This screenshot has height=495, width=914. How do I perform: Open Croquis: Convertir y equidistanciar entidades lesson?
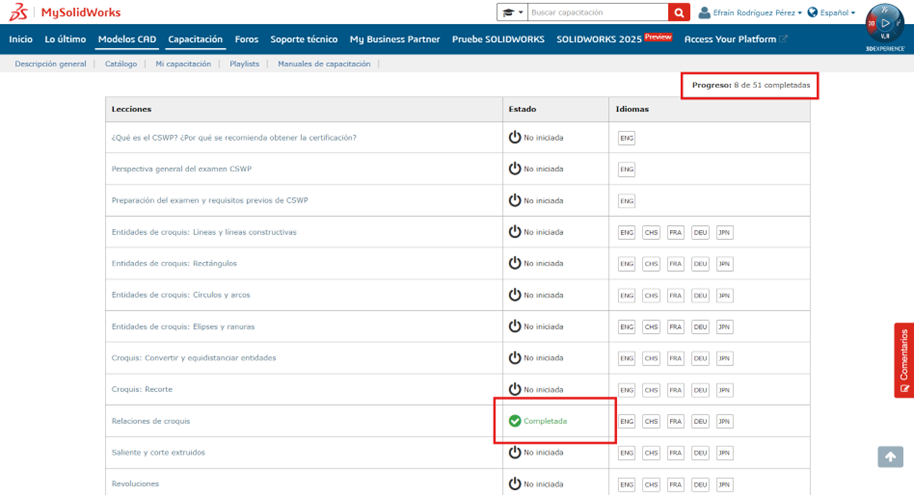(x=194, y=358)
